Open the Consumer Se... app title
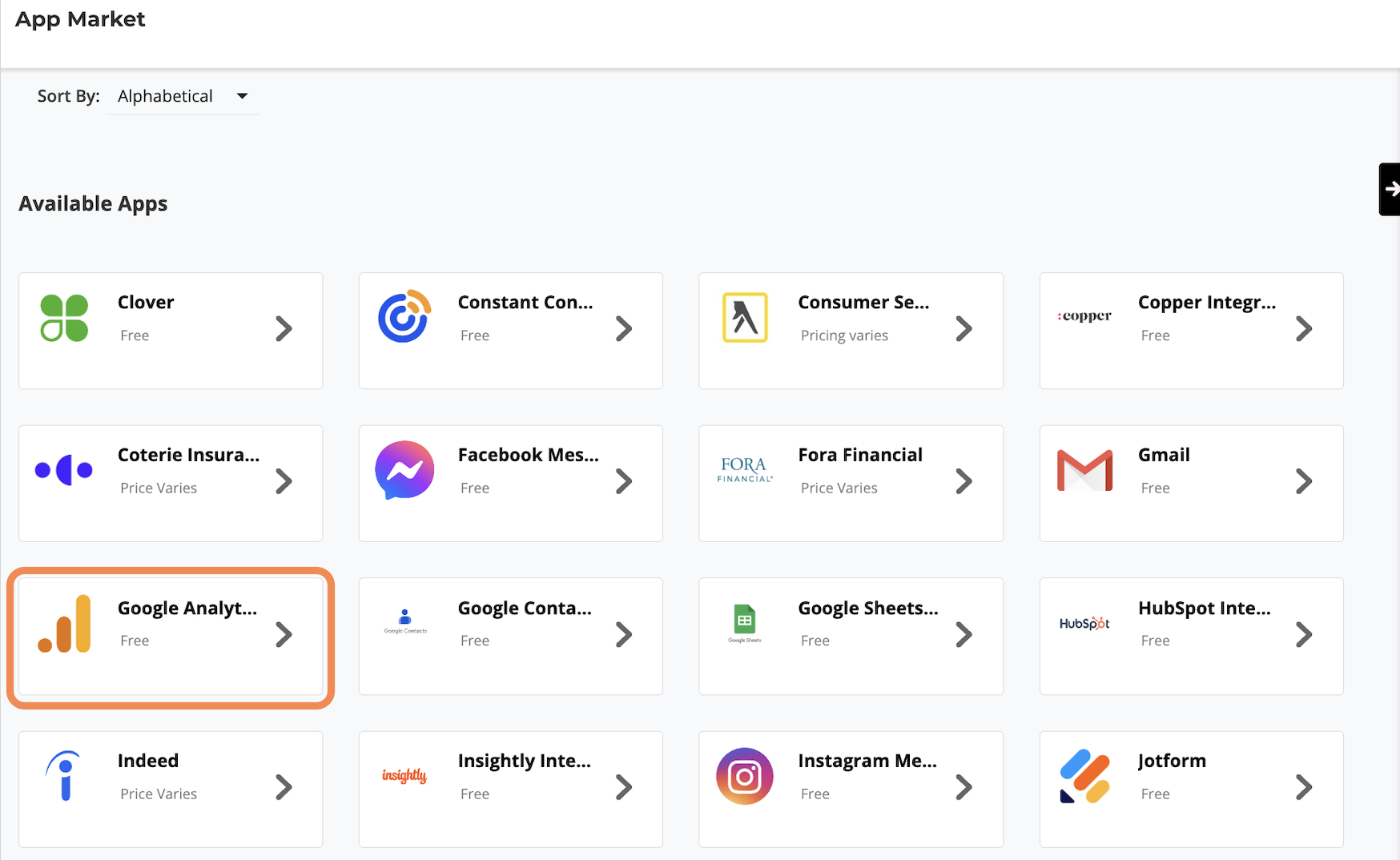 [863, 303]
